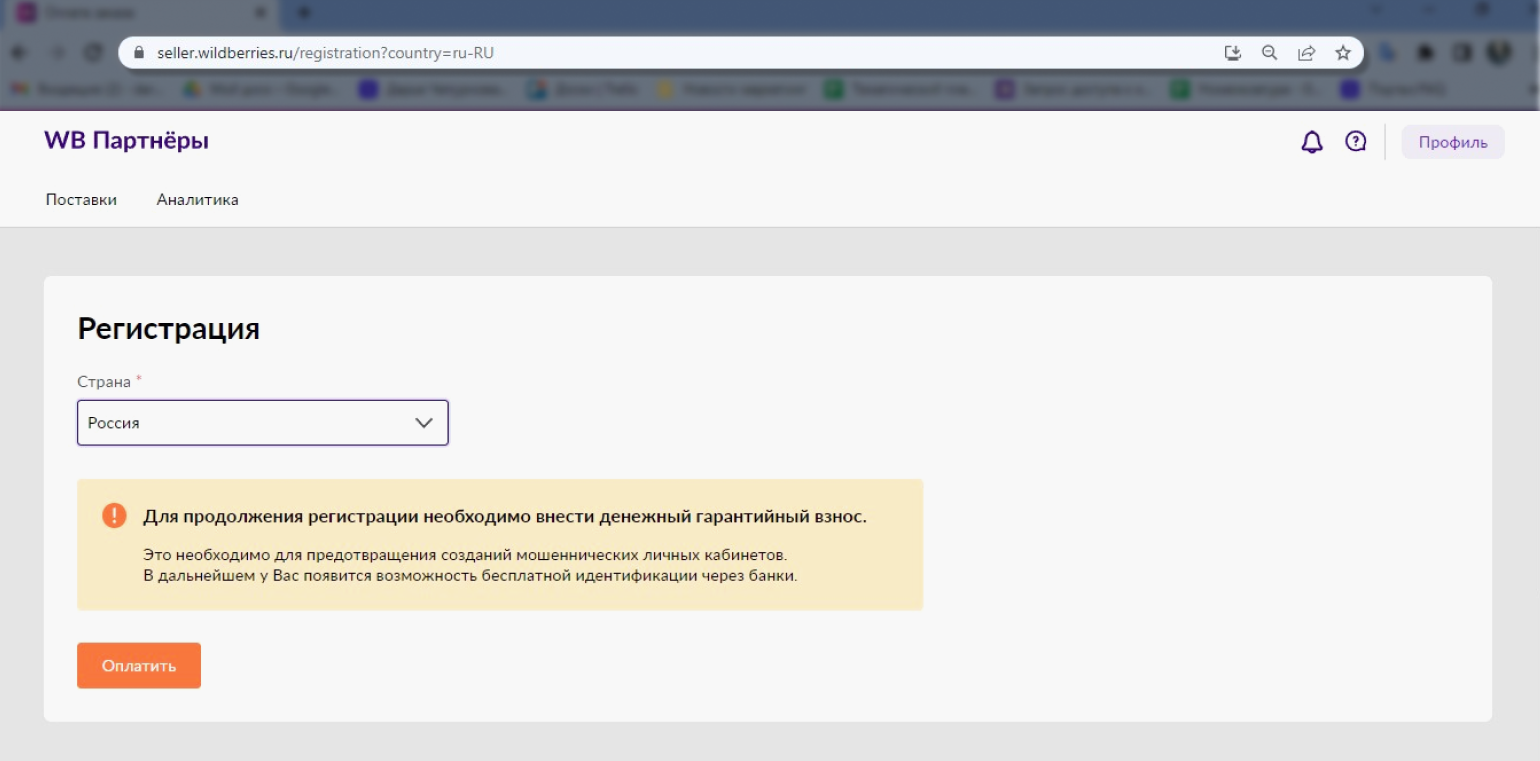1540x761 pixels.
Task: Click the Страна field label
Action: [x=104, y=382]
